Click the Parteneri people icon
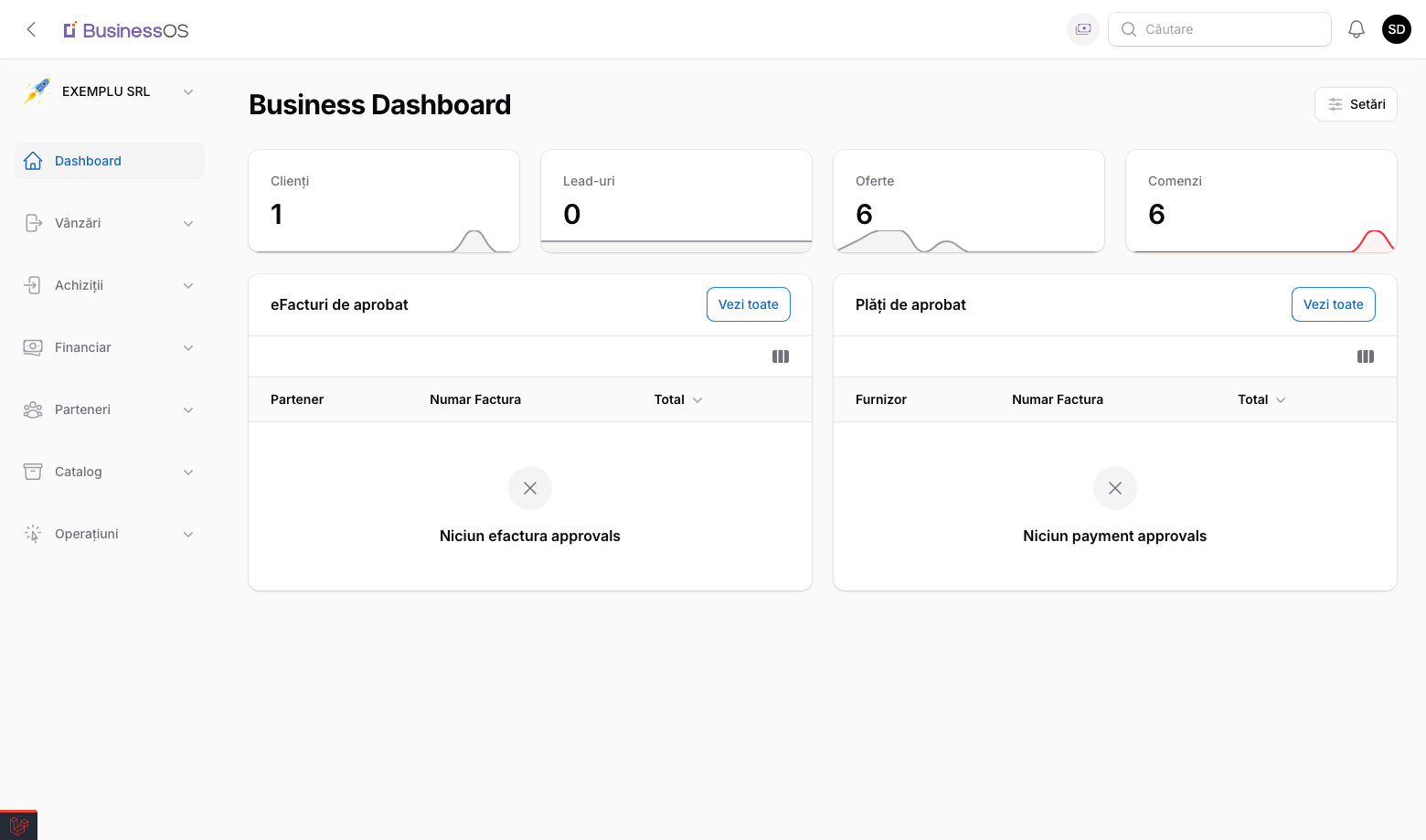Screen dimensions: 1426x840 (x=32, y=409)
